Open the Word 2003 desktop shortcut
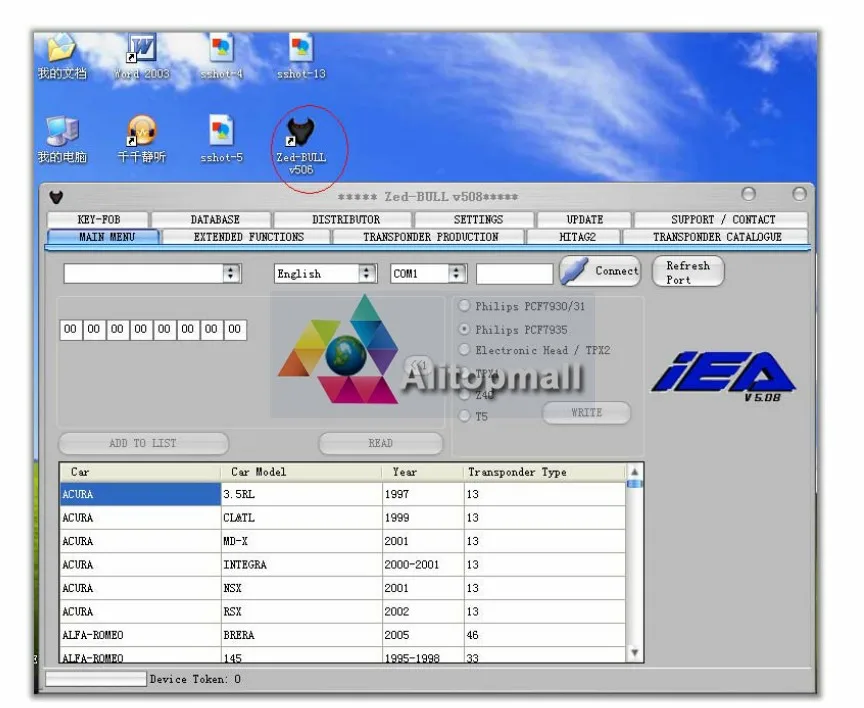This screenshot has height=708, width=864. tap(142, 56)
